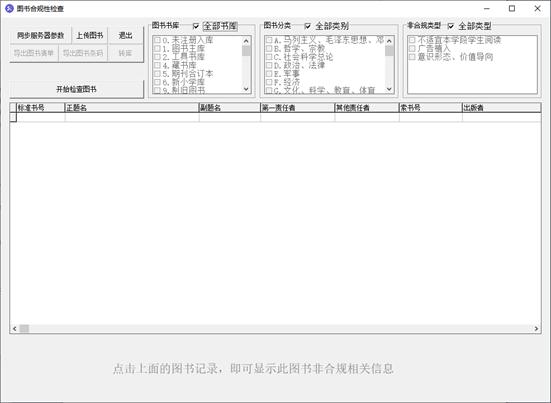
Task: Click 开始检查图书 button
Action: 77,89
